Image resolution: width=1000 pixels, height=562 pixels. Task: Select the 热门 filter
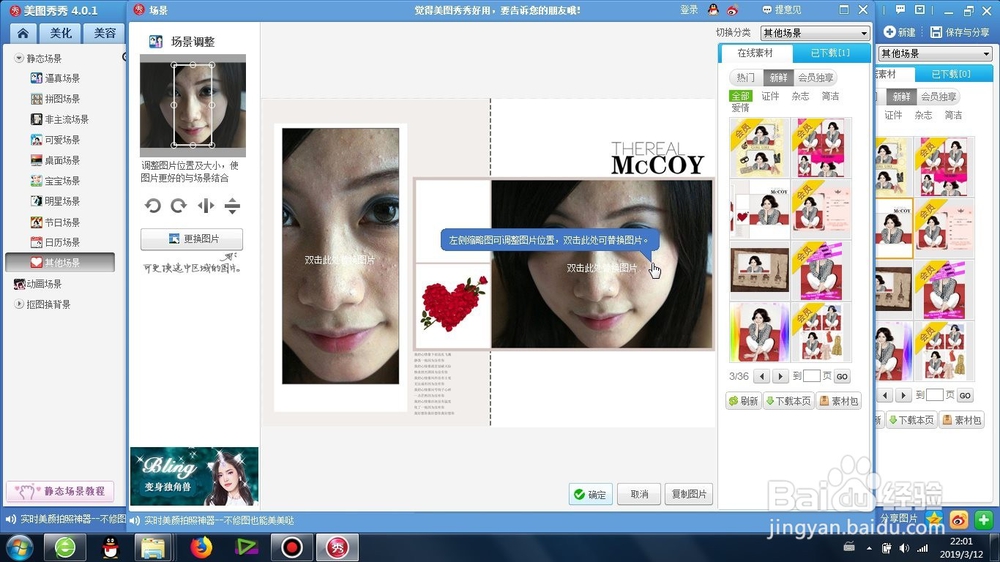click(745, 77)
